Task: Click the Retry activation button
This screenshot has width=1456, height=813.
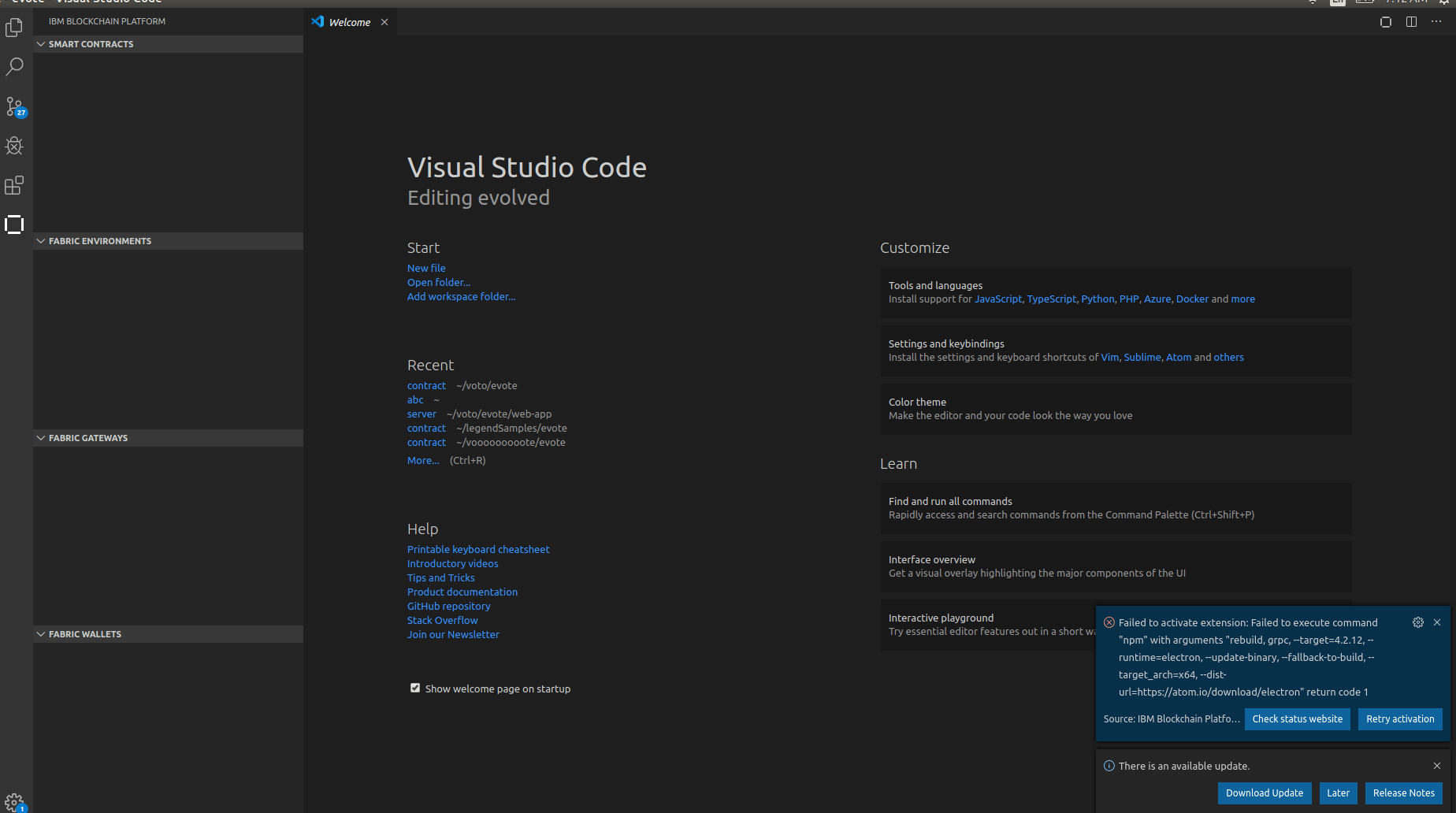Action: pyautogui.click(x=1400, y=719)
